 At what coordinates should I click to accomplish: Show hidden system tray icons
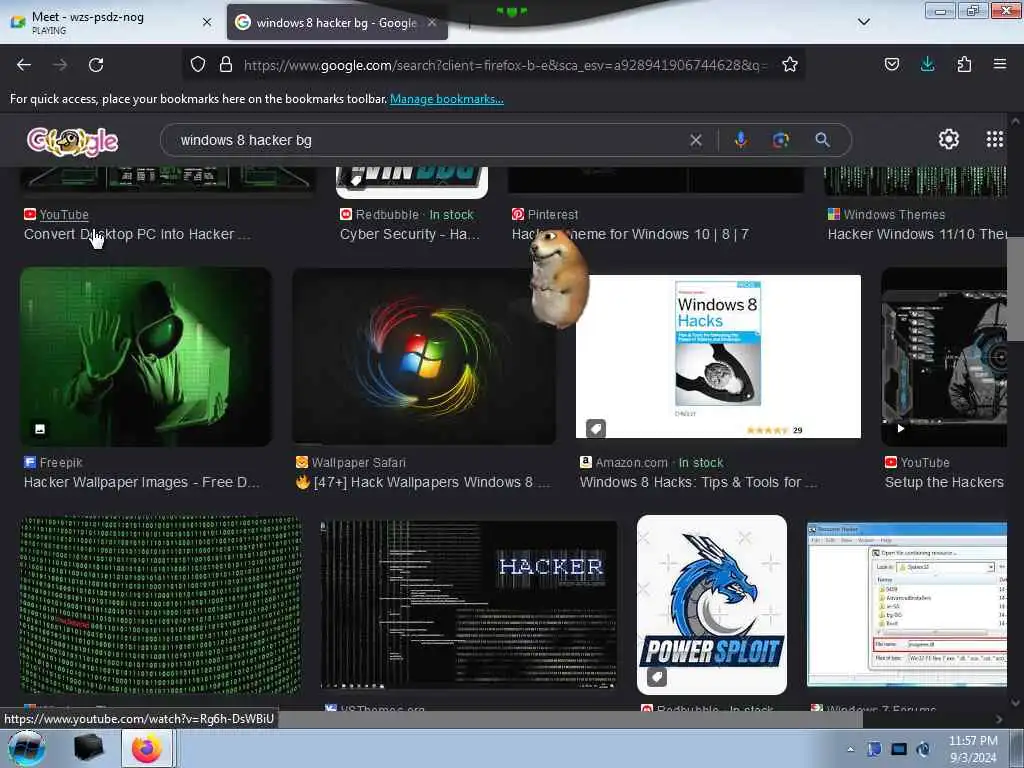click(x=850, y=749)
